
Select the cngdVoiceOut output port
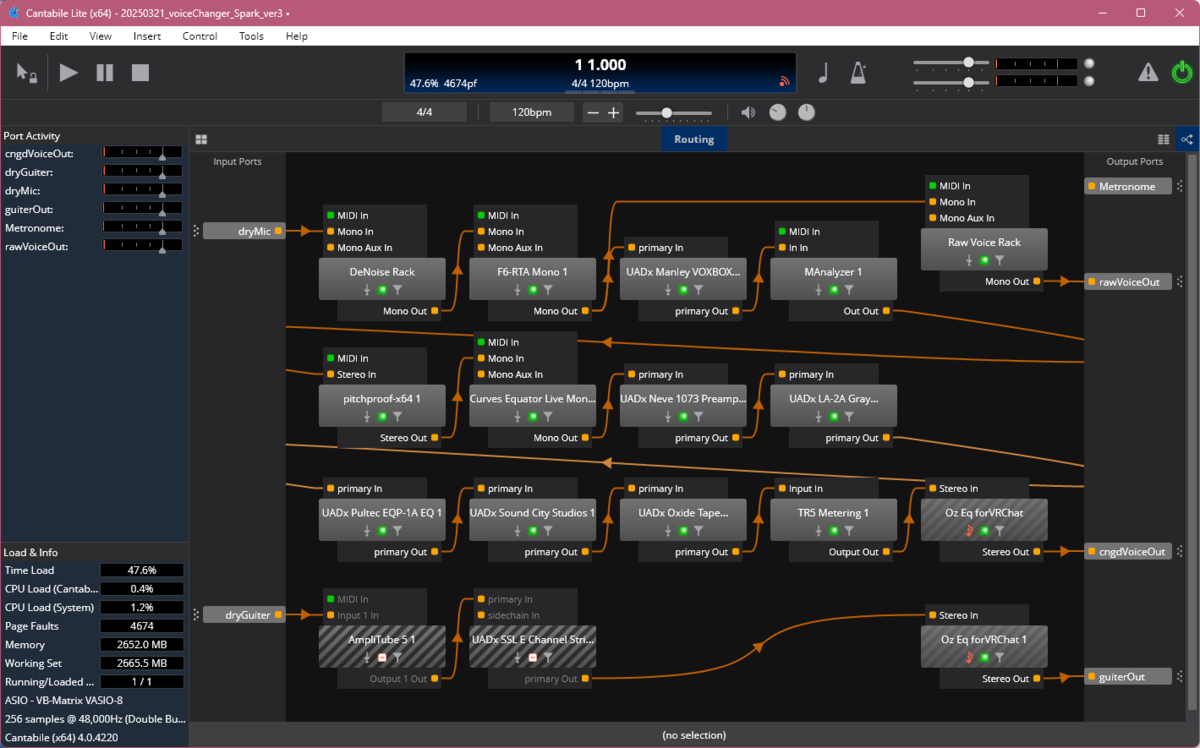click(x=1128, y=551)
